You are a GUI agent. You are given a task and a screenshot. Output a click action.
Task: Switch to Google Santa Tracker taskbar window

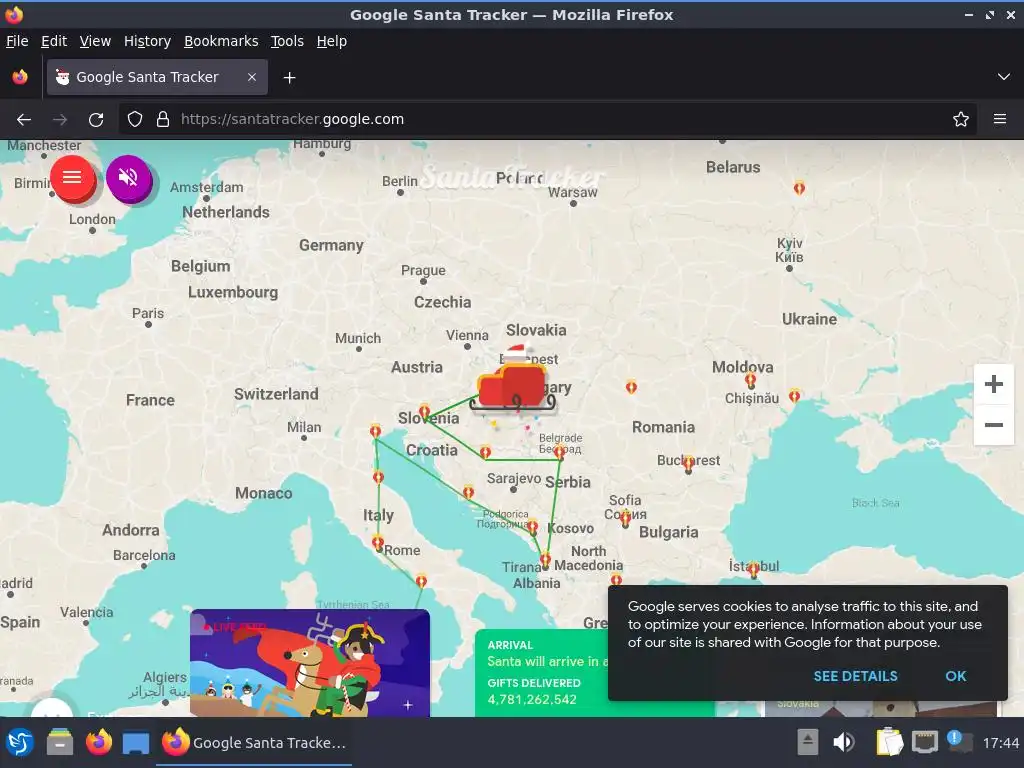pyautogui.click(x=254, y=743)
